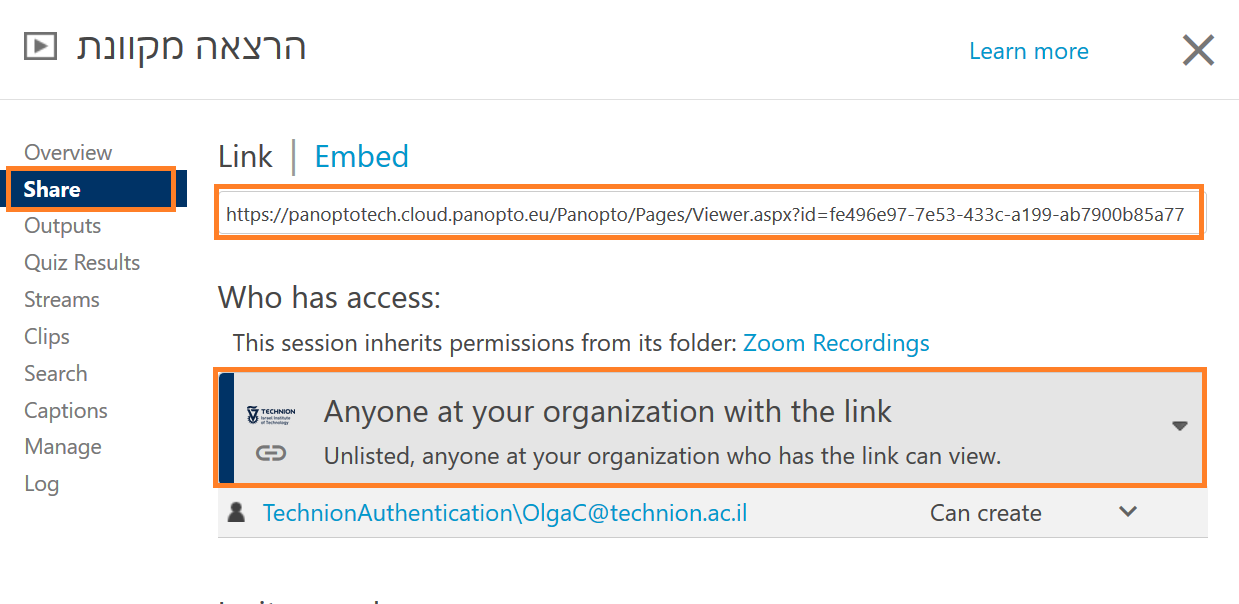Screen dimensions: 1239x604
Task: Go to Outputs in sidebar
Action: [63, 226]
